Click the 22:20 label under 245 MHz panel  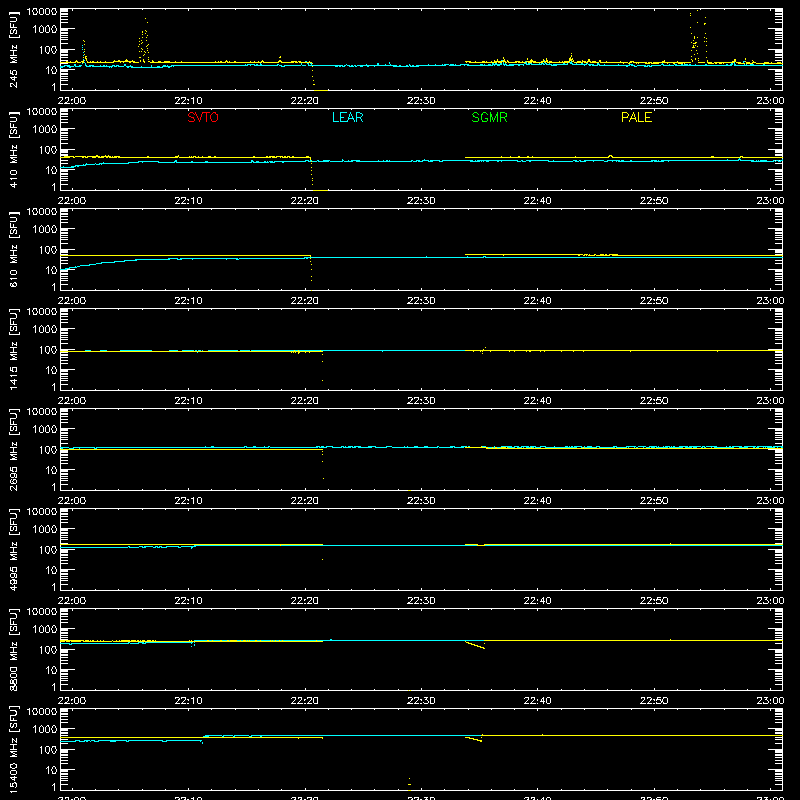click(305, 101)
